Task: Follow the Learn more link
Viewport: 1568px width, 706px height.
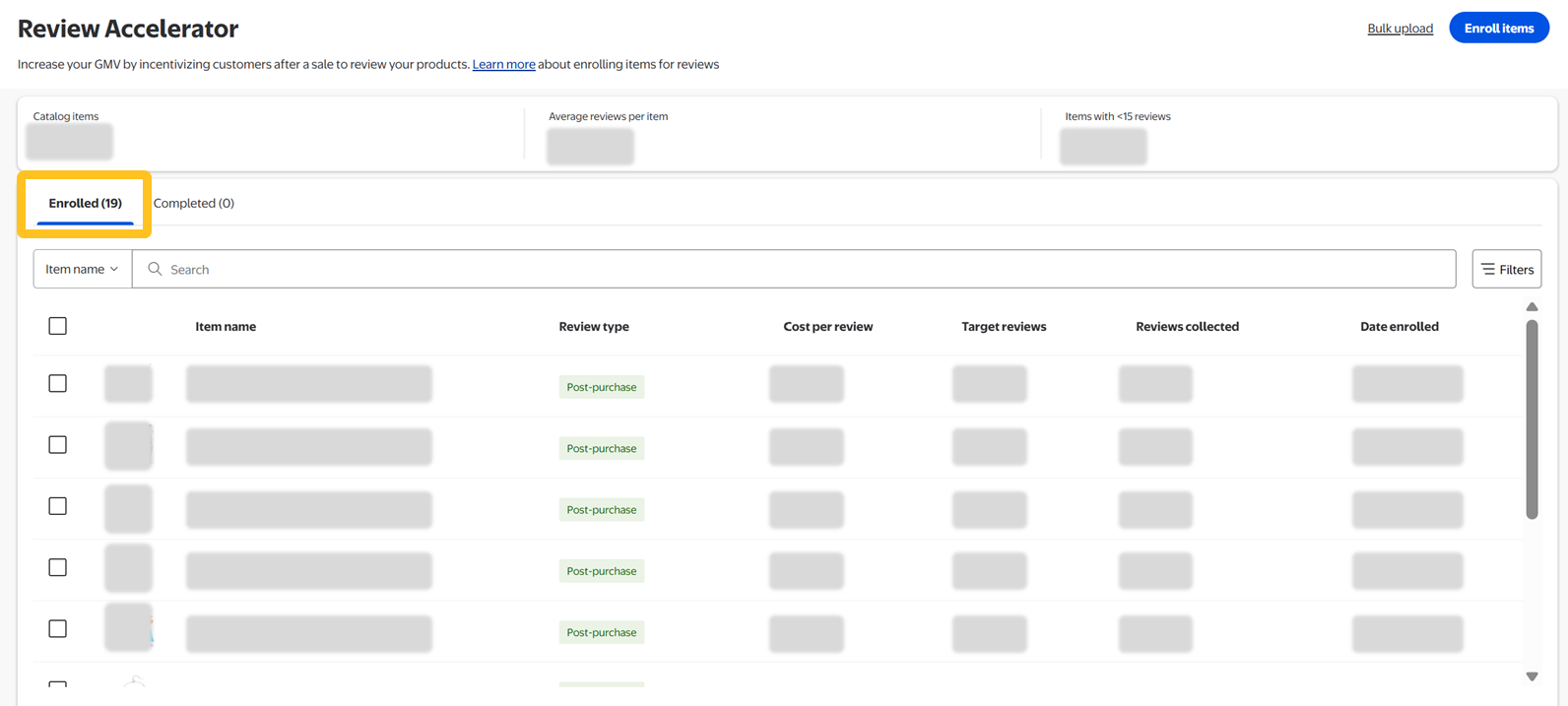Action: (x=503, y=64)
